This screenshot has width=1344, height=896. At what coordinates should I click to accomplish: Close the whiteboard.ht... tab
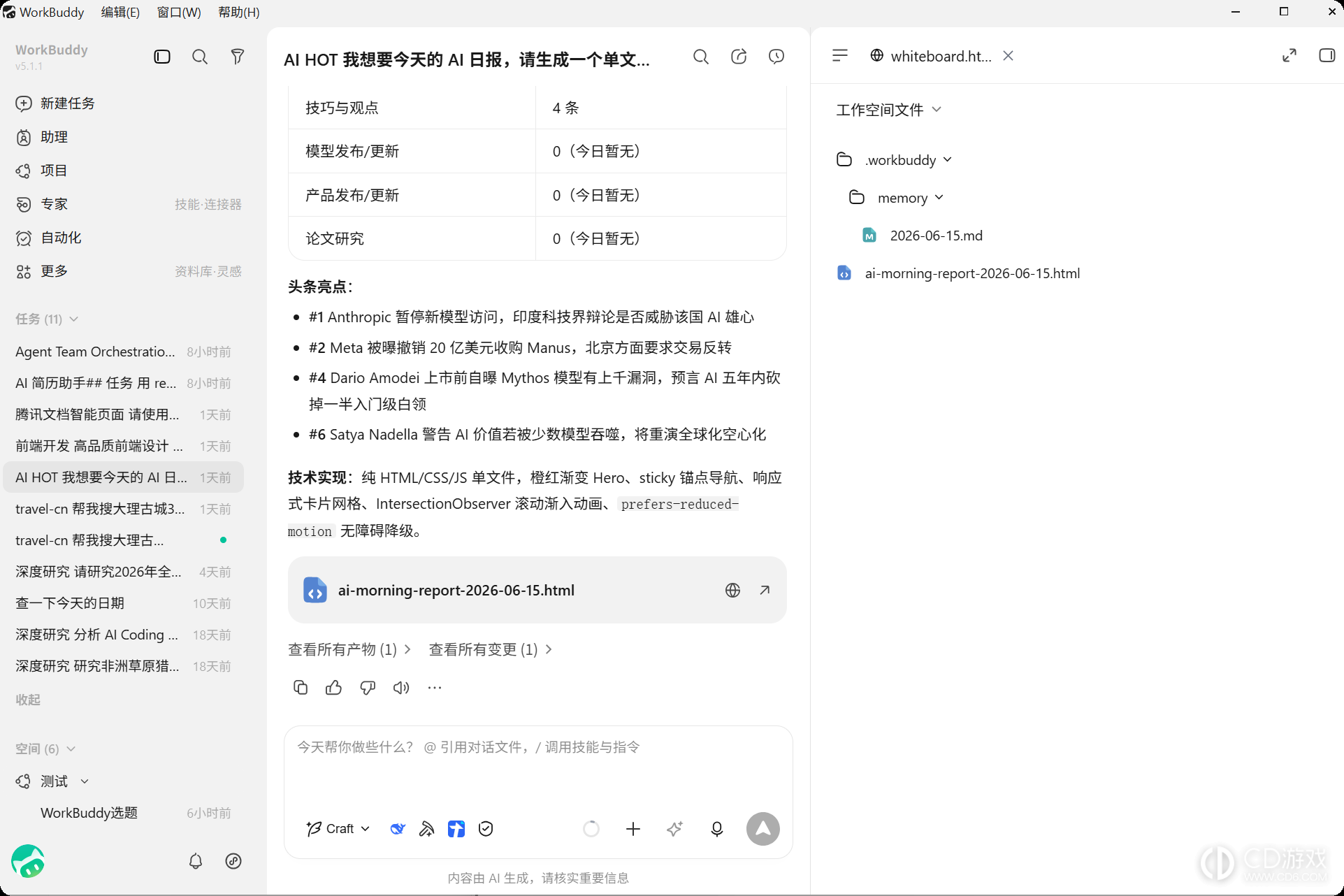click(1008, 55)
